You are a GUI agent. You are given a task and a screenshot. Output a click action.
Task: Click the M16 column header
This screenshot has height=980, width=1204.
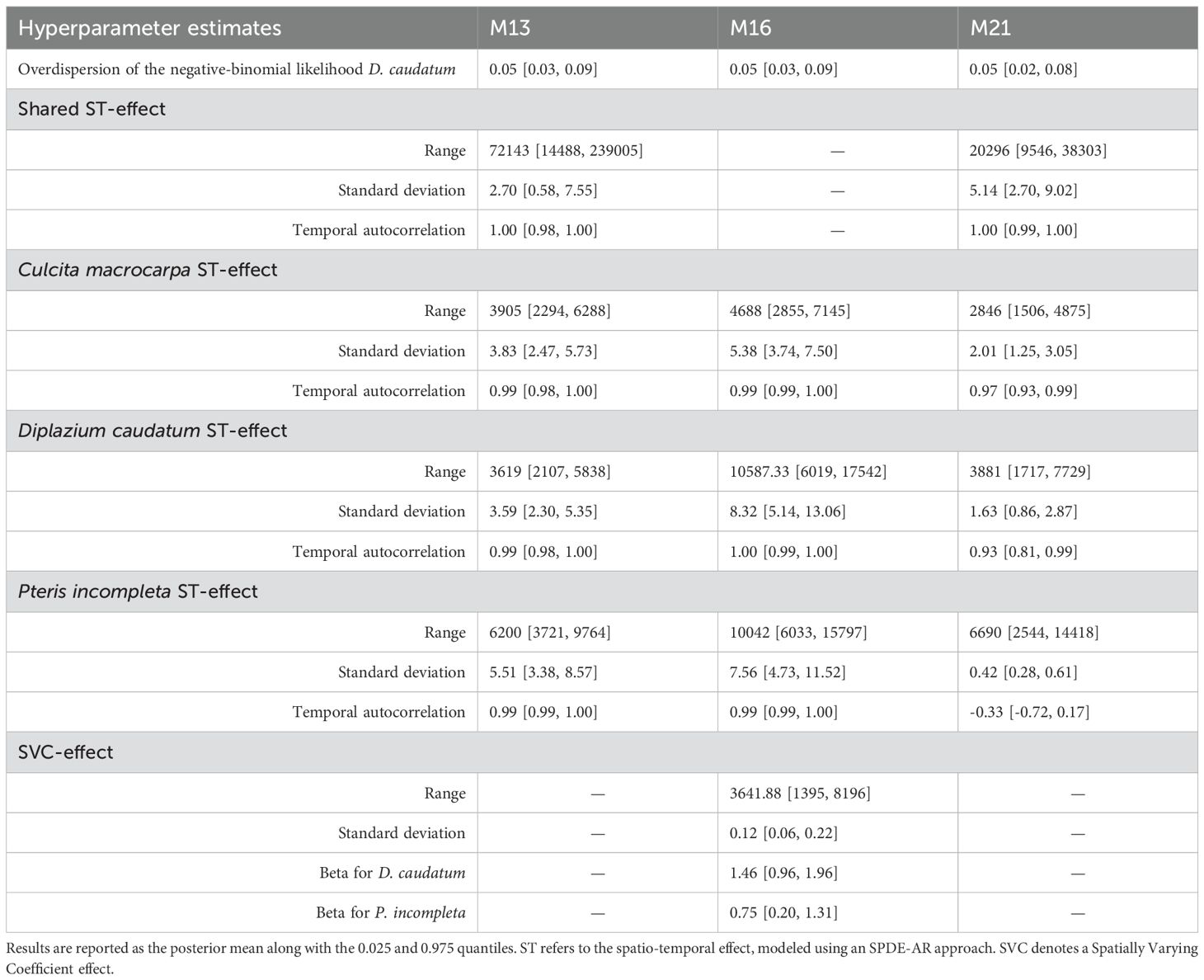(x=750, y=28)
